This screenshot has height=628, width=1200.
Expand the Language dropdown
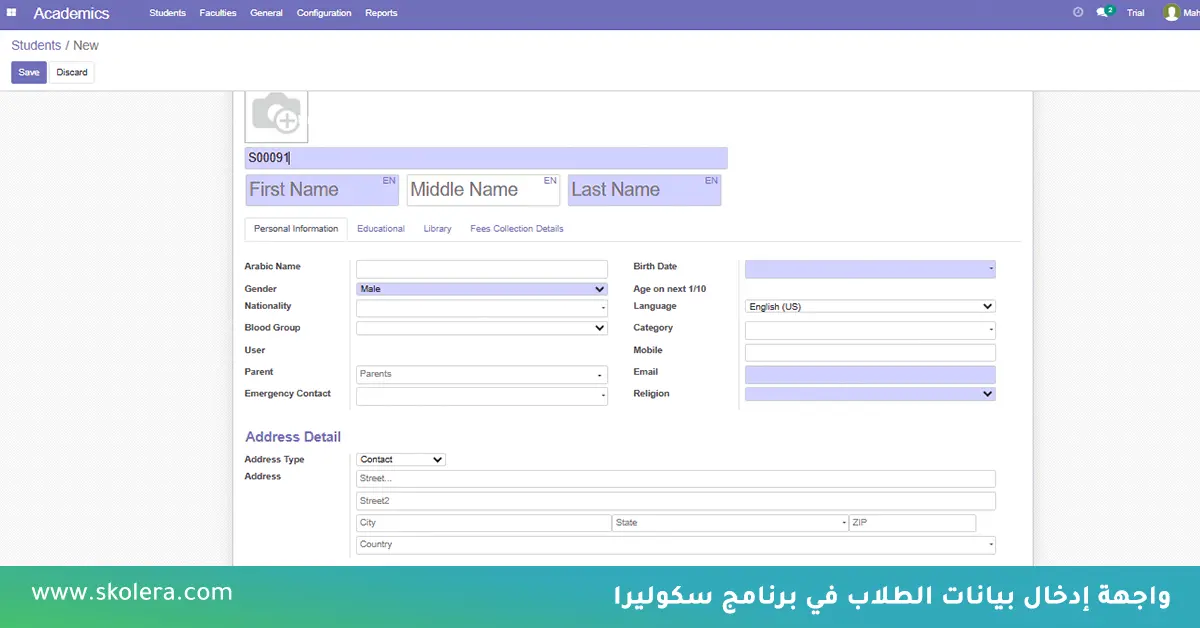tap(869, 307)
